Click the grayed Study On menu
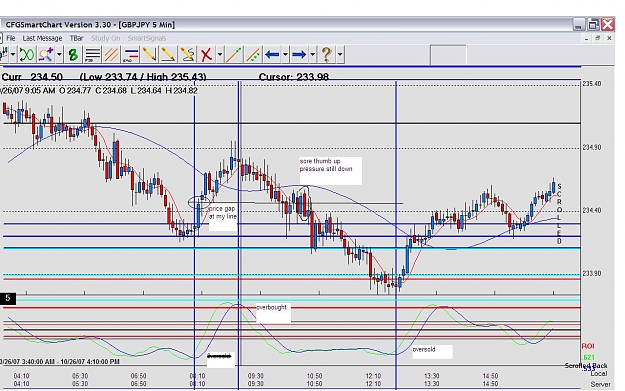The width and height of the screenshot is (625, 391). coord(106,38)
